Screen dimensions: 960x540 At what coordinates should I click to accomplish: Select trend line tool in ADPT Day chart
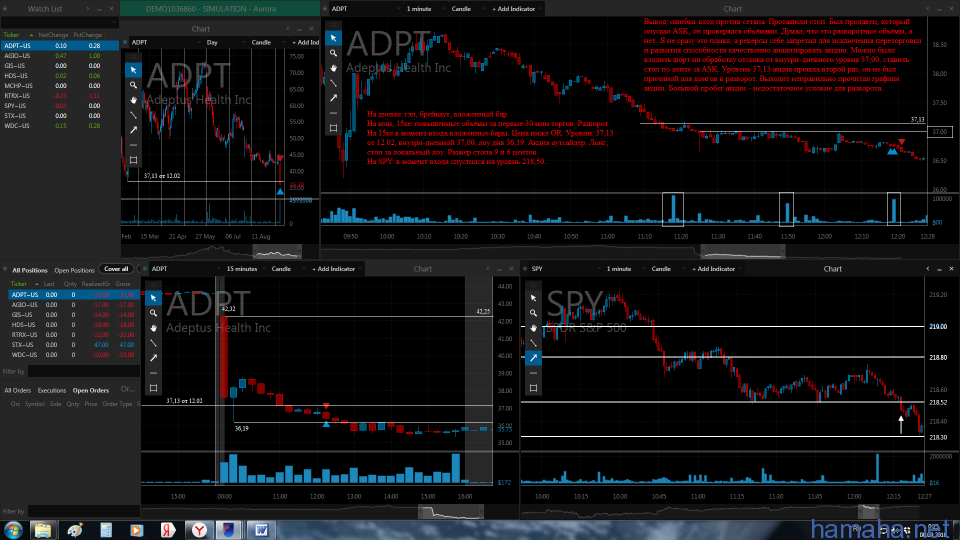(133, 115)
